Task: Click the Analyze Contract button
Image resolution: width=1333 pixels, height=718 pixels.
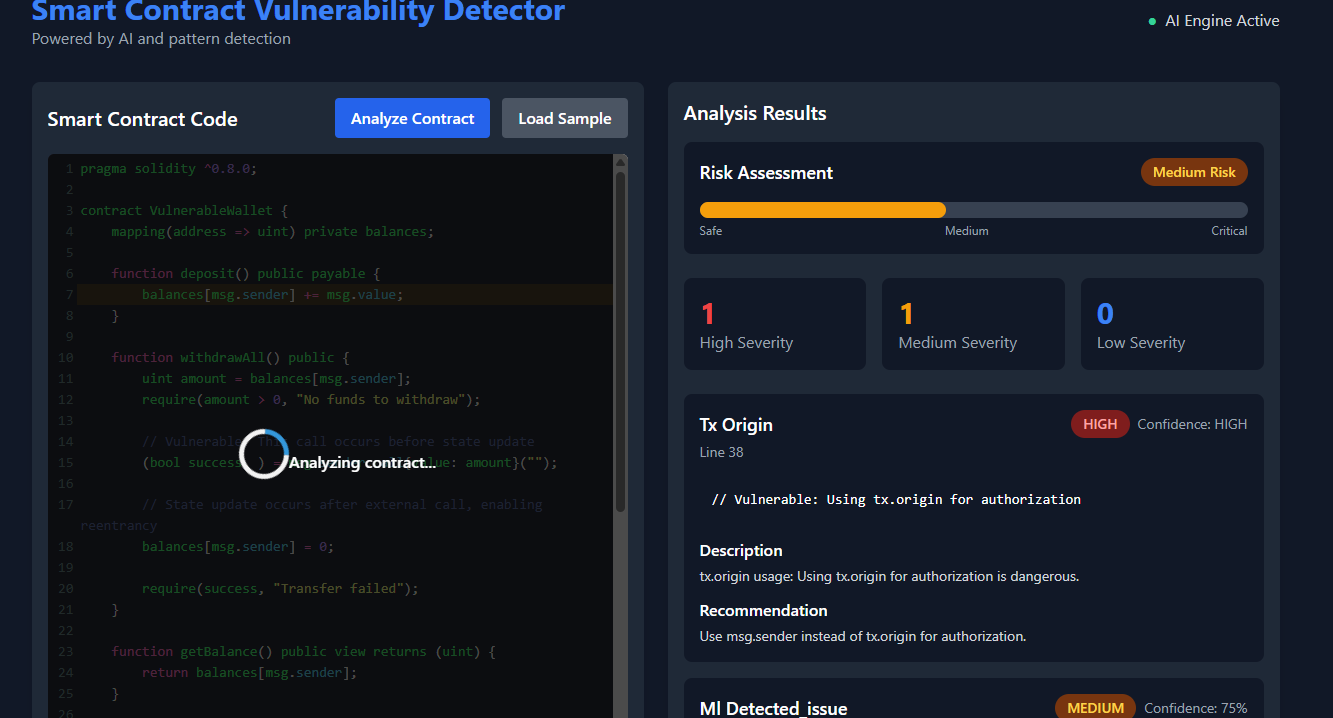Action: 412,118
